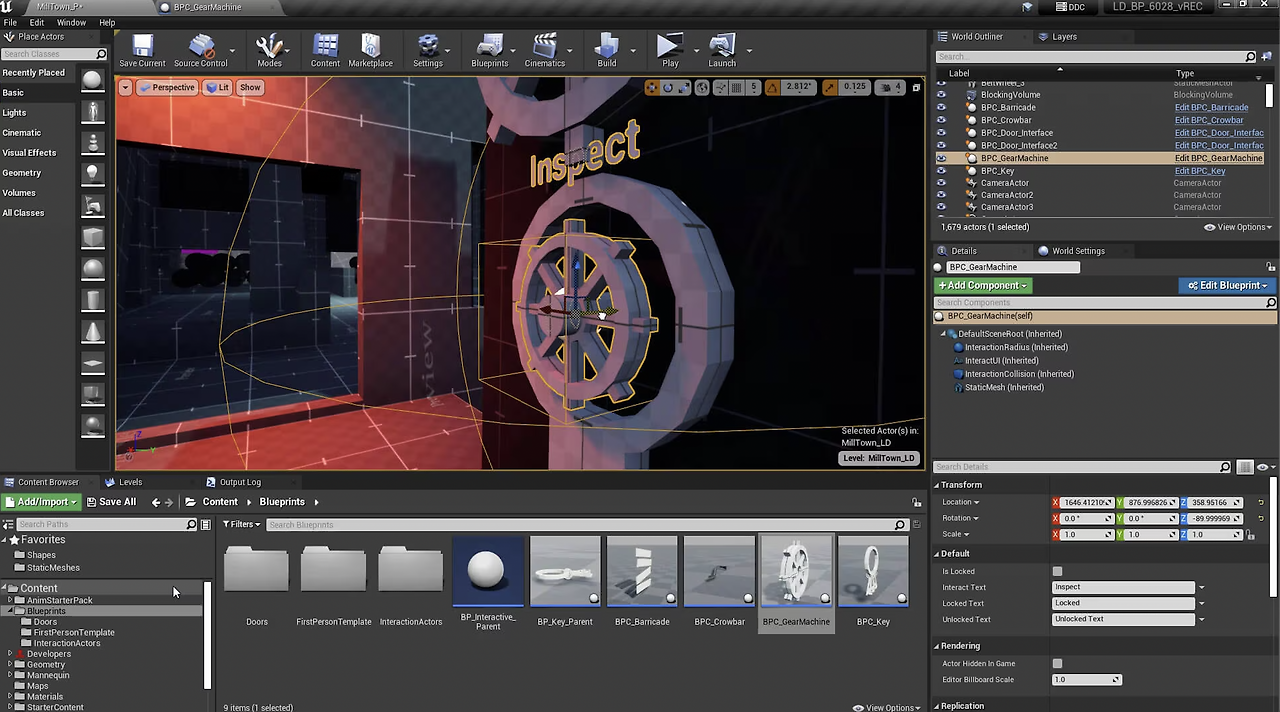
Task: Click the Blueprints toolbar icon
Action: (489, 48)
